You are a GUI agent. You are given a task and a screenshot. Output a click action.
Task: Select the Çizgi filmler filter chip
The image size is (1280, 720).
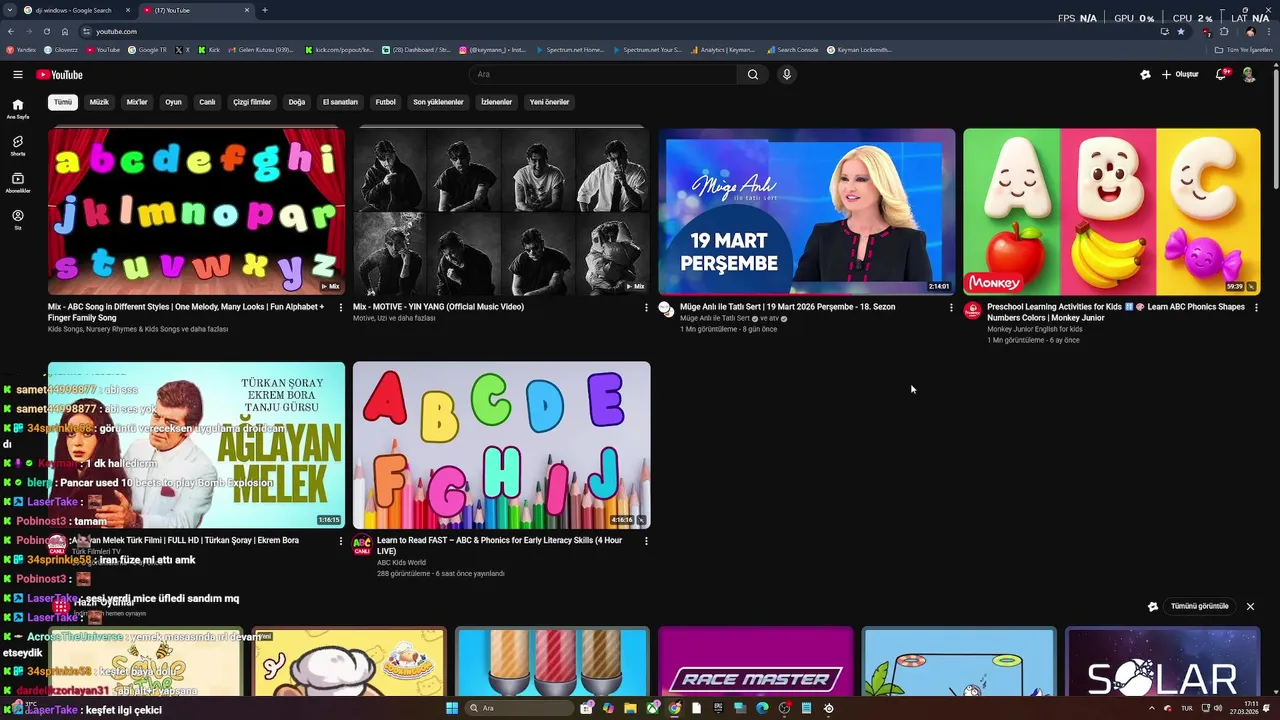click(252, 102)
